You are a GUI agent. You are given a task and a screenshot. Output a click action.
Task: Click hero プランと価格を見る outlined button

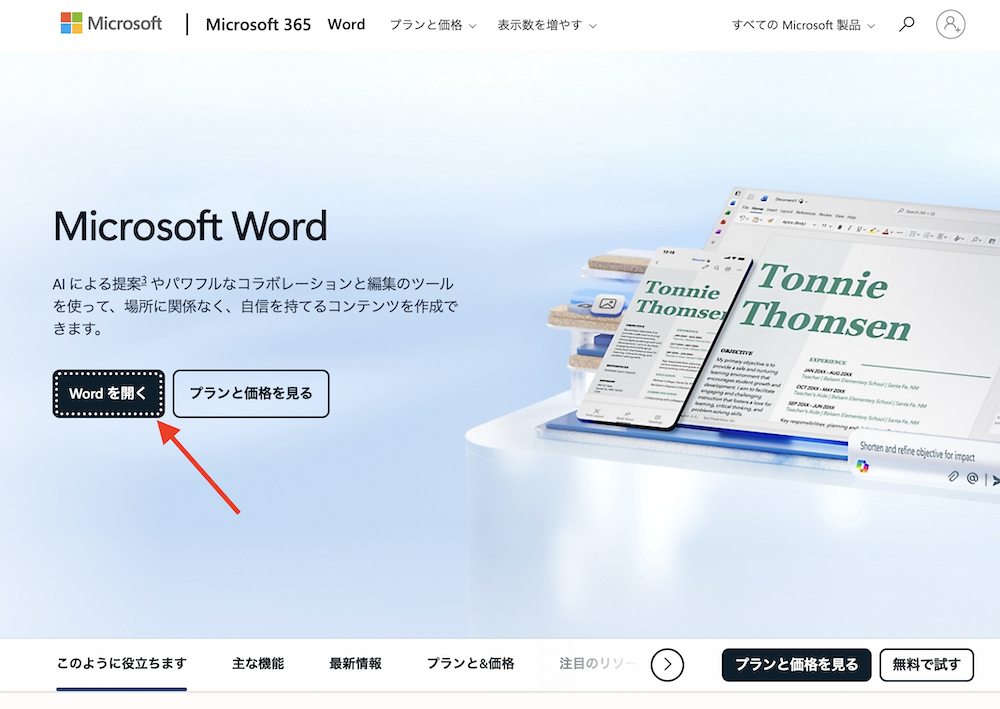click(251, 393)
